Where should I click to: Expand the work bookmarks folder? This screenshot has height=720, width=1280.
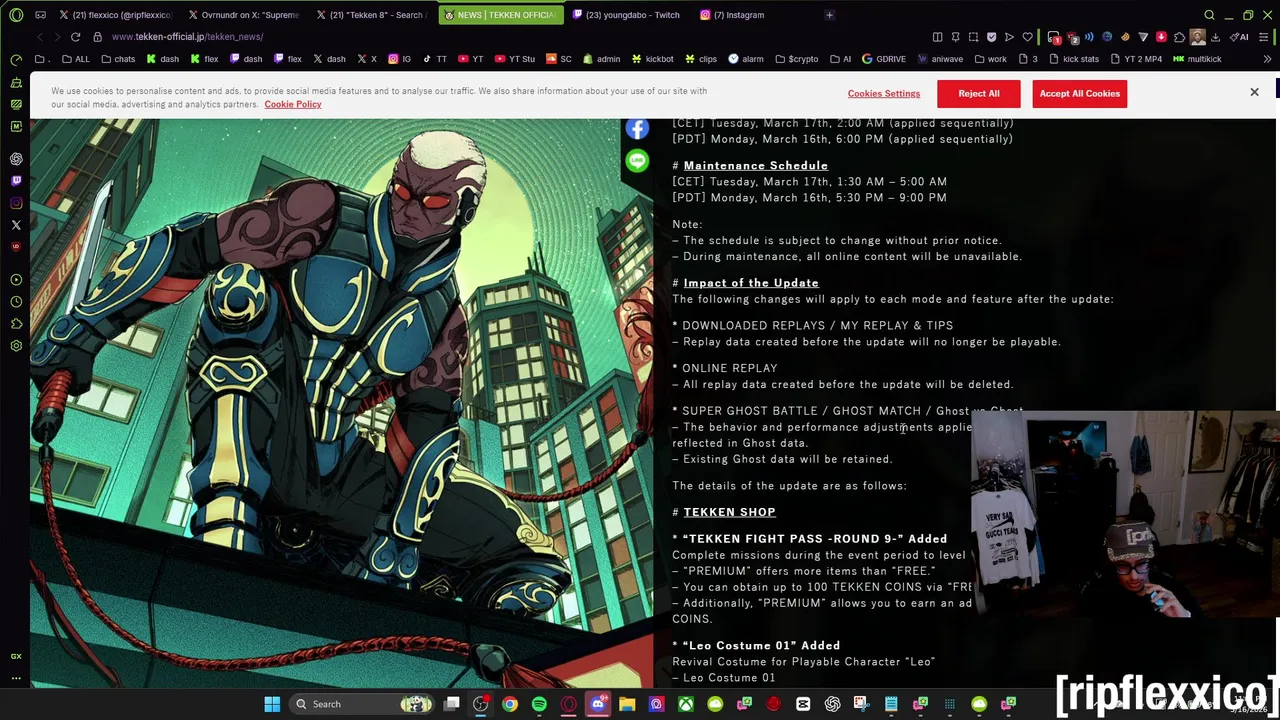pos(989,59)
